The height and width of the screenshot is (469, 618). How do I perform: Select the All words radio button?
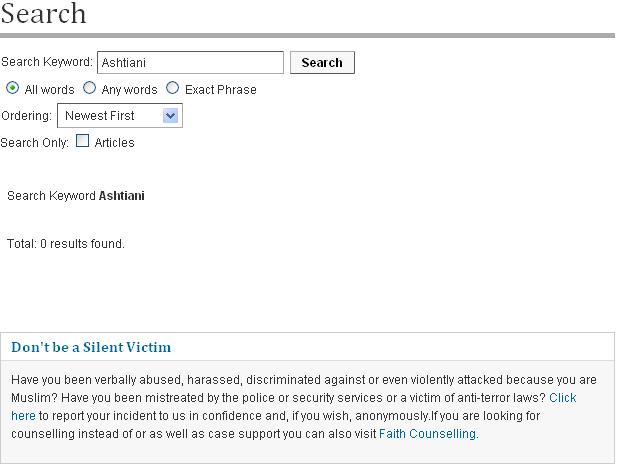click(13, 88)
